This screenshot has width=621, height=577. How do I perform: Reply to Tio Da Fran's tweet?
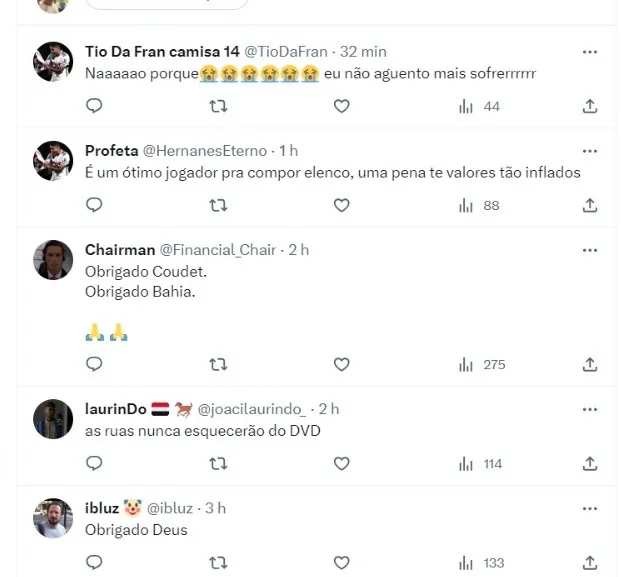pyautogui.click(x=94, y=106)
